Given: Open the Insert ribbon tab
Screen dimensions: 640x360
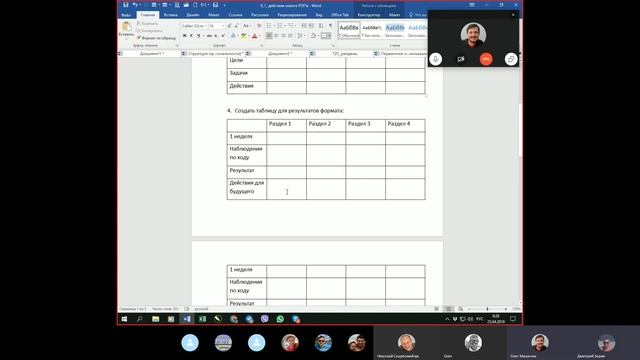Looking at the screenshot, I should click(x=171, y=15).
